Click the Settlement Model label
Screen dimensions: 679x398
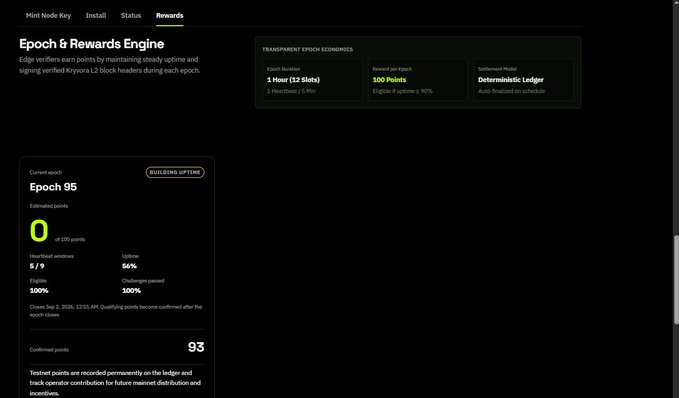point(497,69)
